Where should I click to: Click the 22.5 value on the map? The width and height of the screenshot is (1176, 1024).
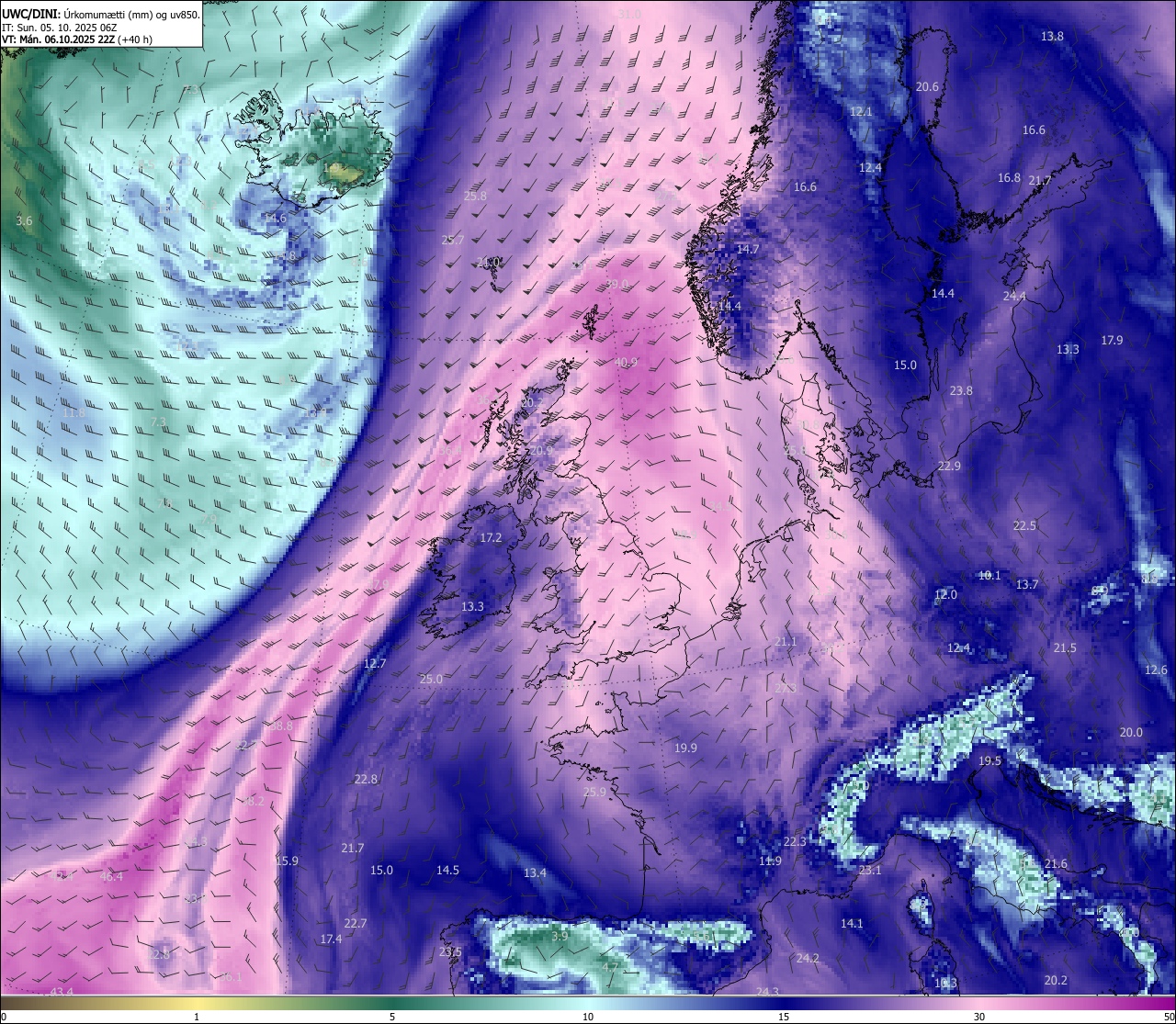point(1024,525)
